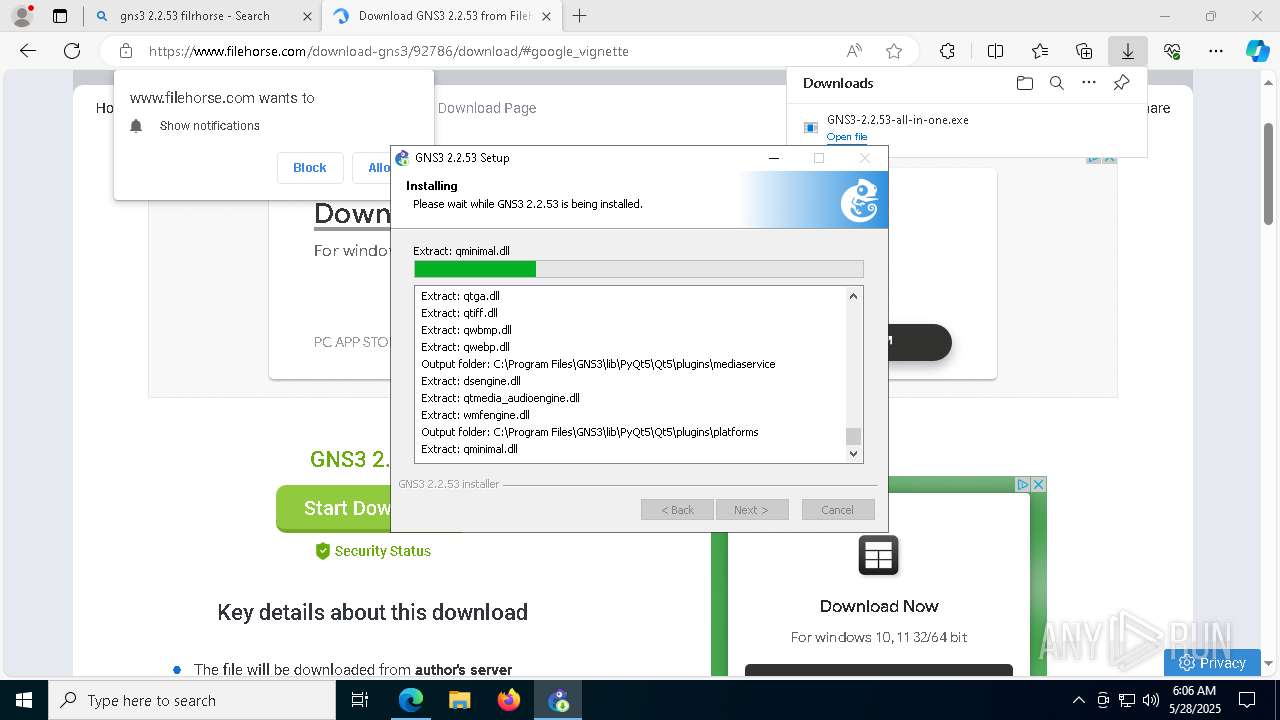The width and height of the screenshot is (1280, 720).
Task: Open Edge Settings and more menu
Action: (x=1216, y=51)
